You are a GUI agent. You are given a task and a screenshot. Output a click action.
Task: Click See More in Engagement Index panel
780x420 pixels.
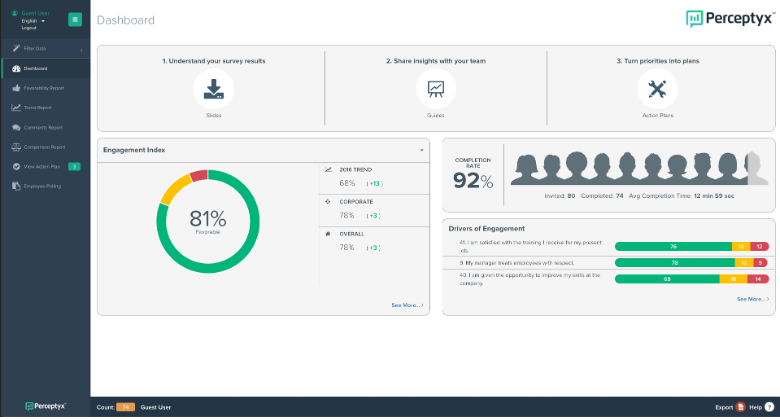pyautogui.click(x=407, y=305)
